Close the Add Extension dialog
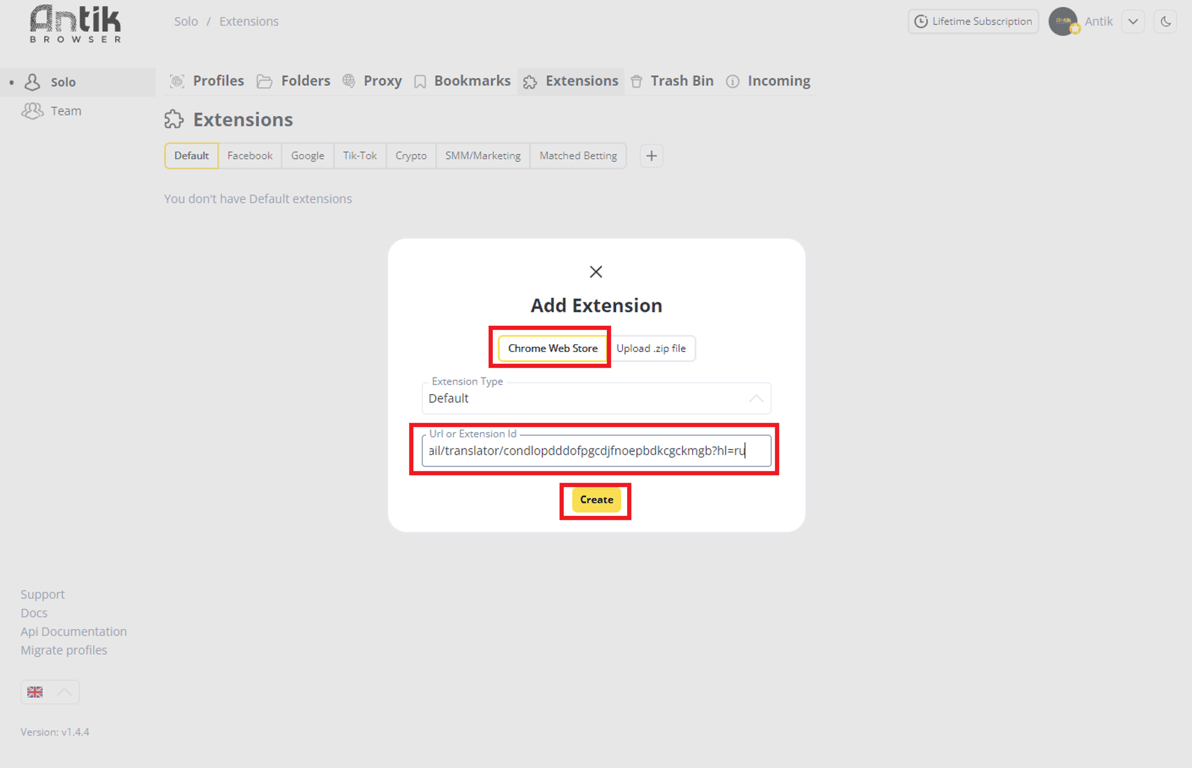This screenshot has height=768, width=1192. (596, 271)
